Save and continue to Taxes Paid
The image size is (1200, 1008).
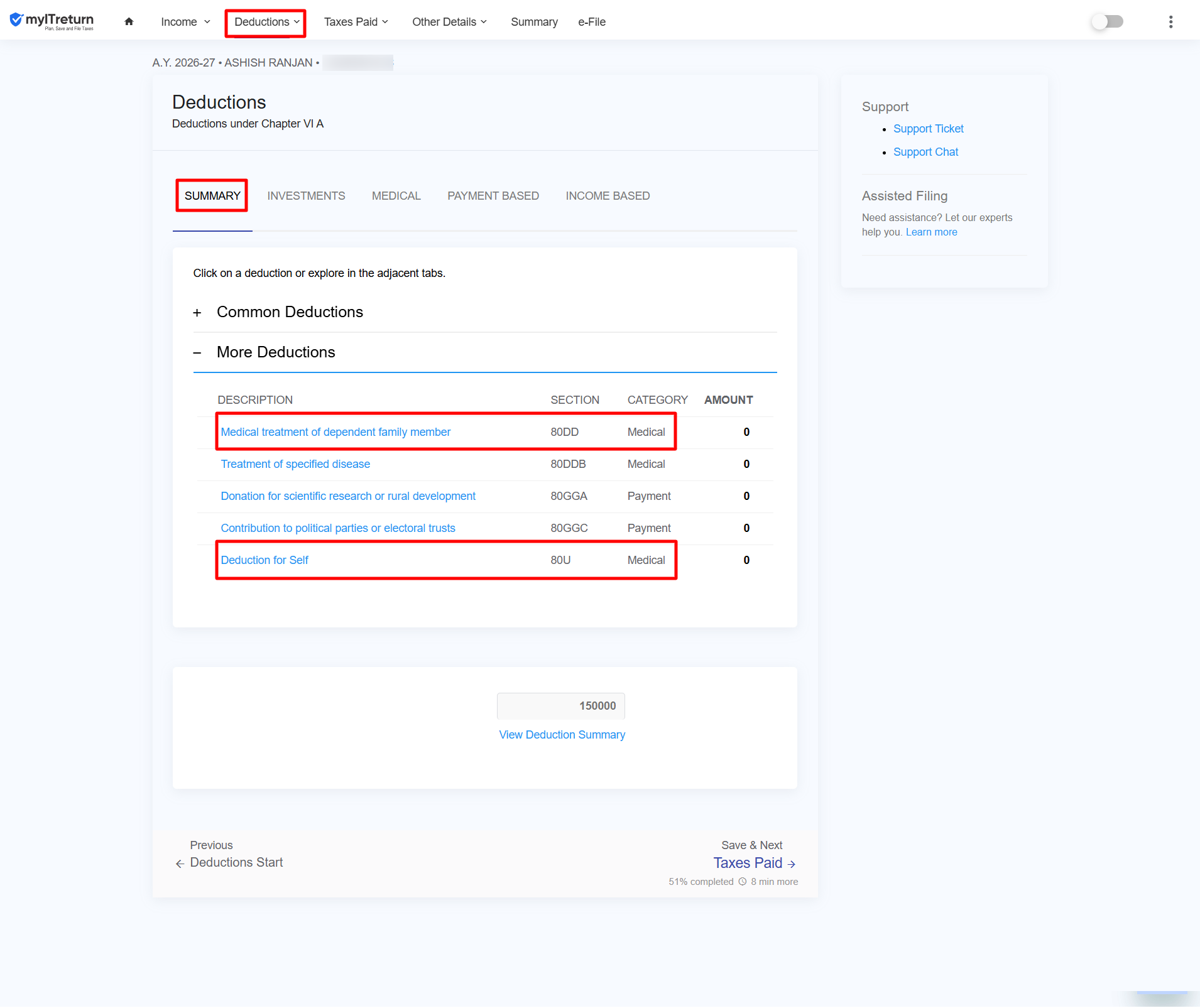(x=754, y=864)
